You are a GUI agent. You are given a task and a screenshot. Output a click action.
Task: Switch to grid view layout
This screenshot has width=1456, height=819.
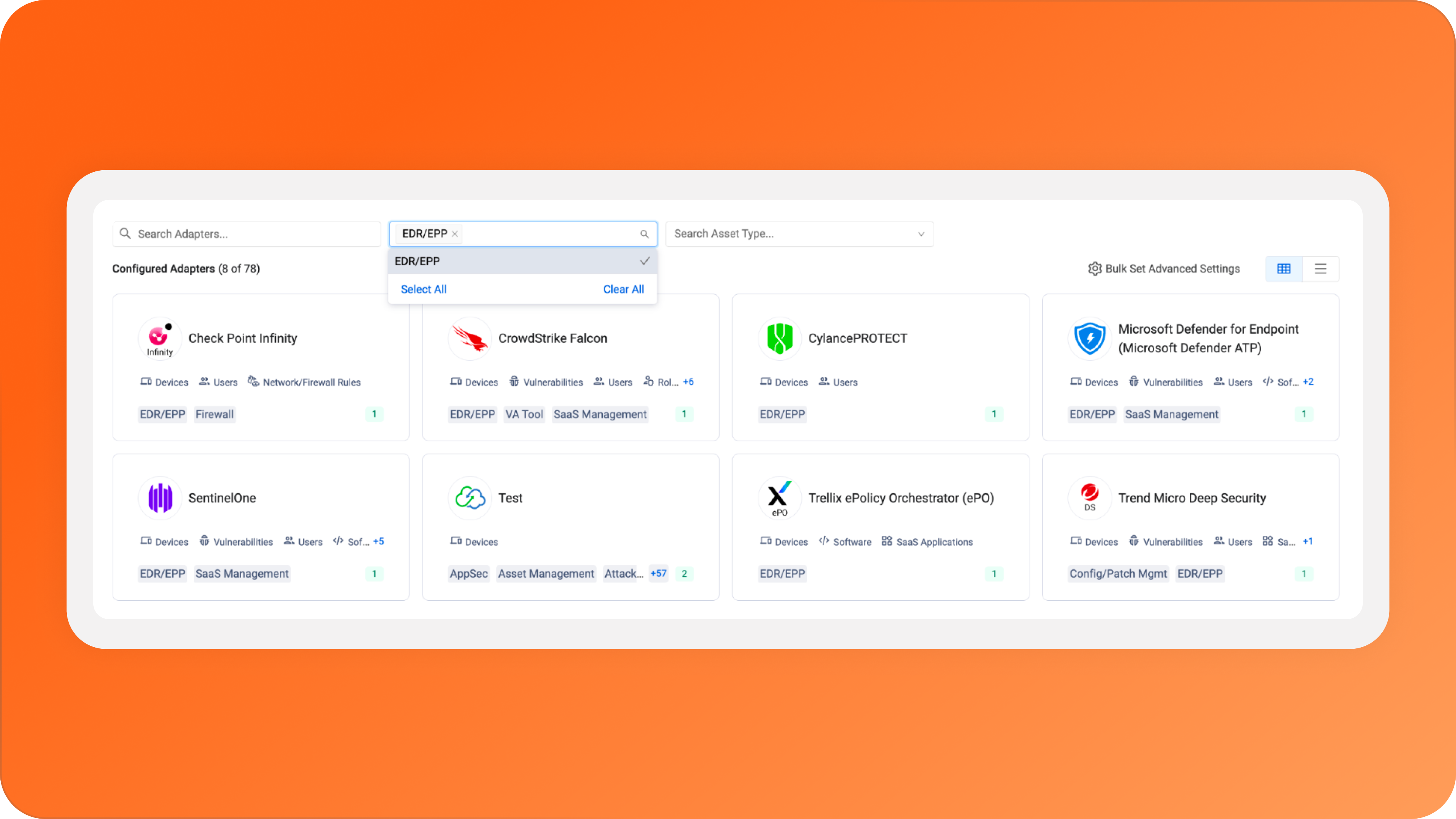coord(1283,269)
